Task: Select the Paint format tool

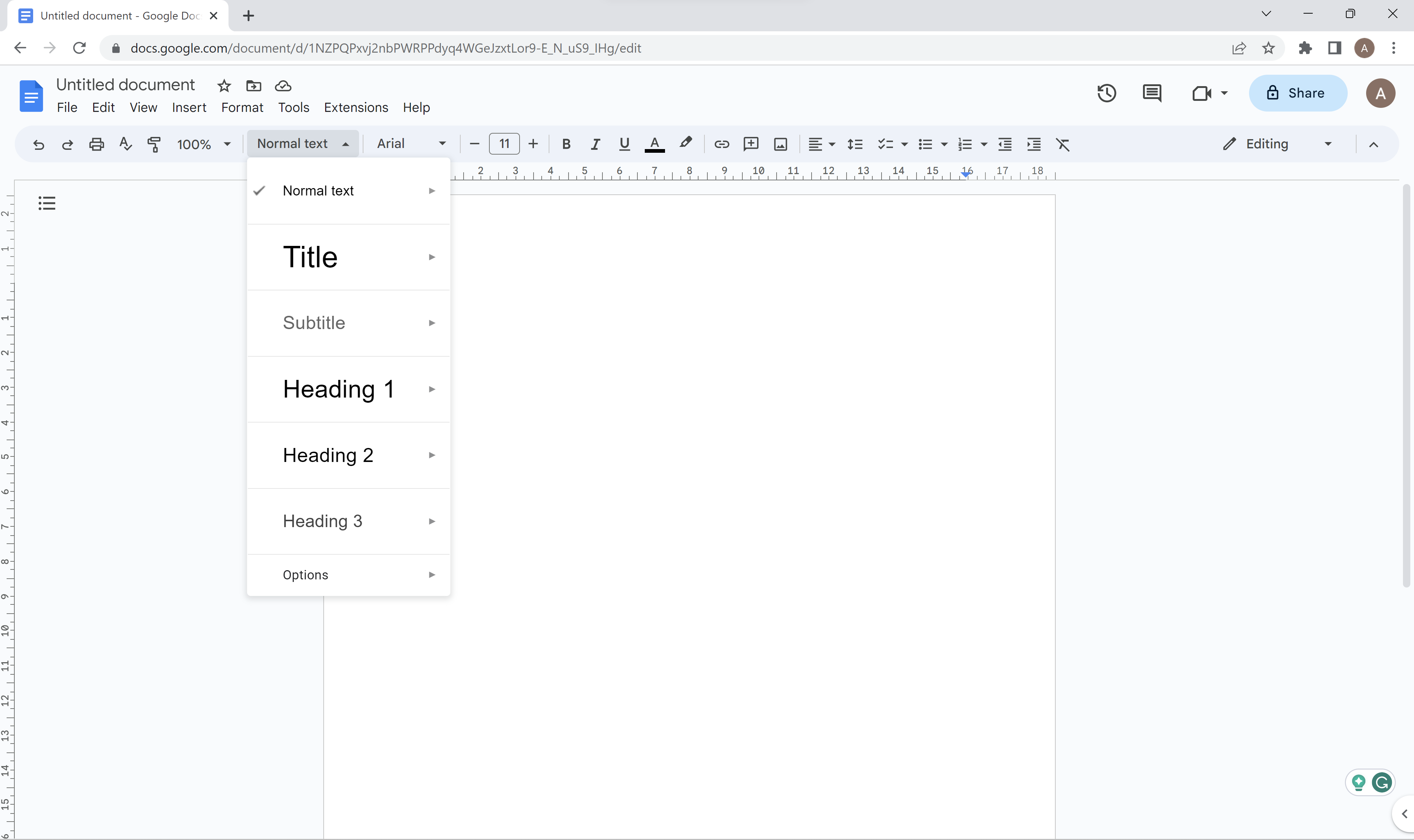Action: [x=154, y=144]
